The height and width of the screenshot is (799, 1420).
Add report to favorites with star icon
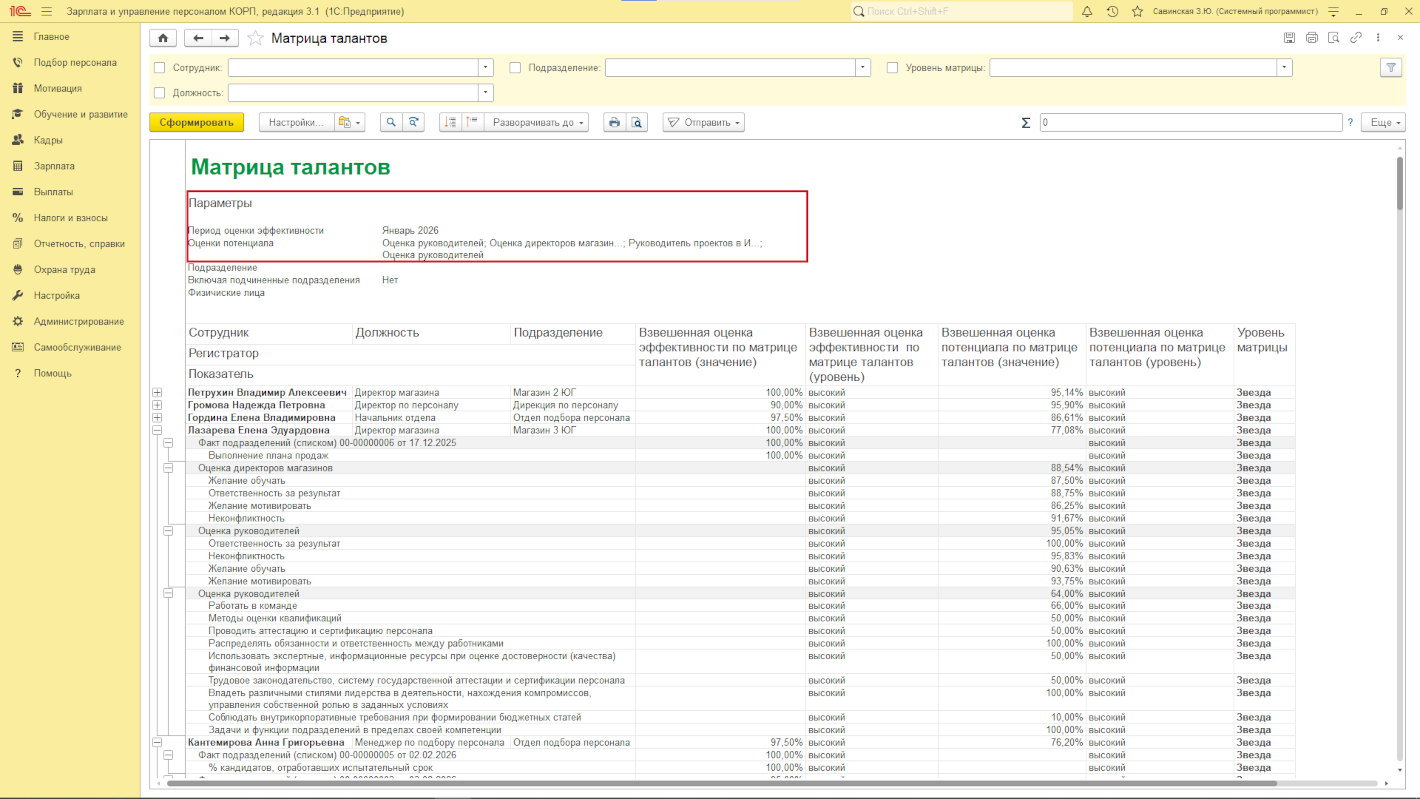point(255,38)
